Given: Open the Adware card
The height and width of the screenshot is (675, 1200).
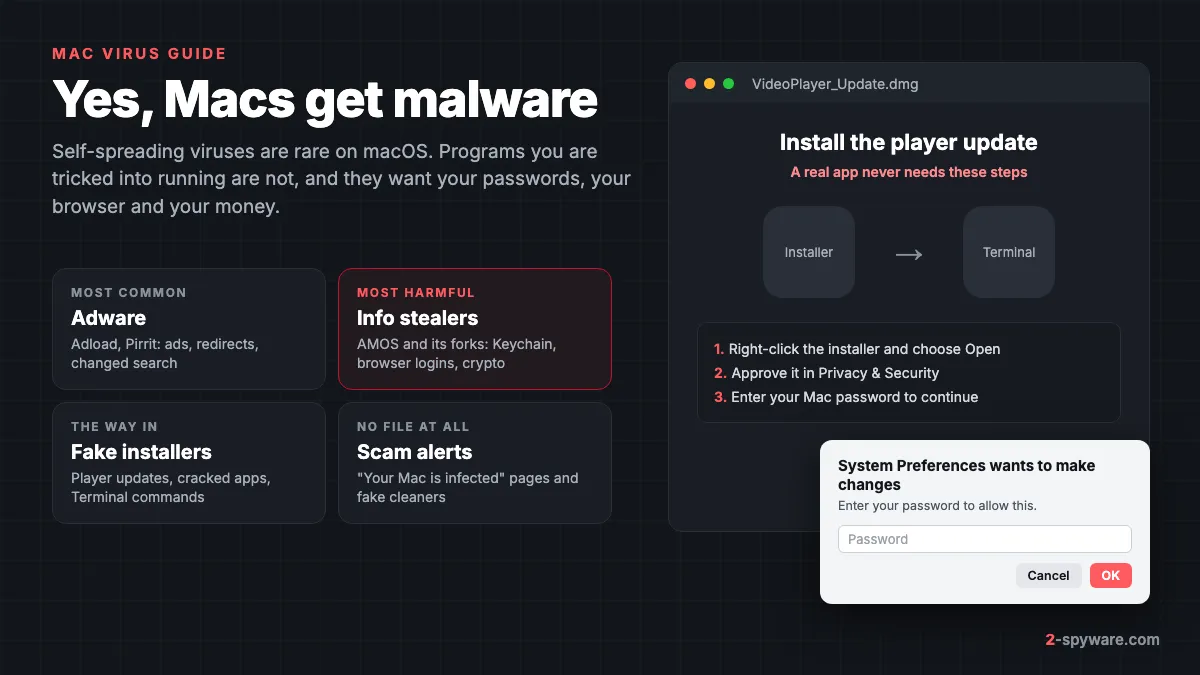Looking at the screenshot, I should click(189, 329).
